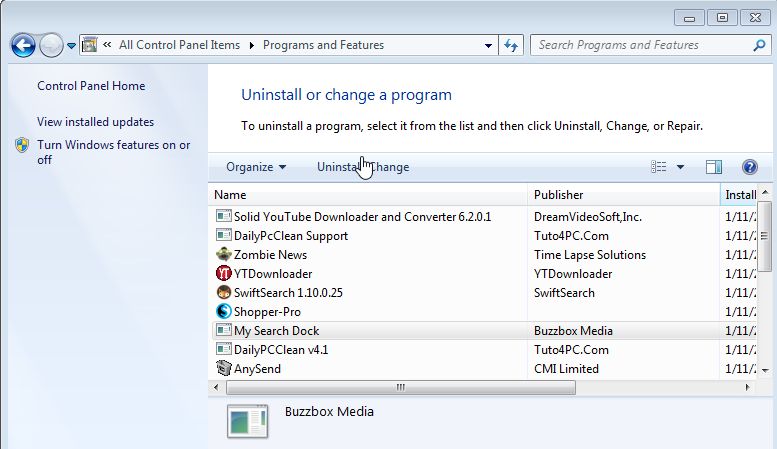Click the Zombie News icon
The width and height of the screenshot is (777, 449).
[224, 254]
